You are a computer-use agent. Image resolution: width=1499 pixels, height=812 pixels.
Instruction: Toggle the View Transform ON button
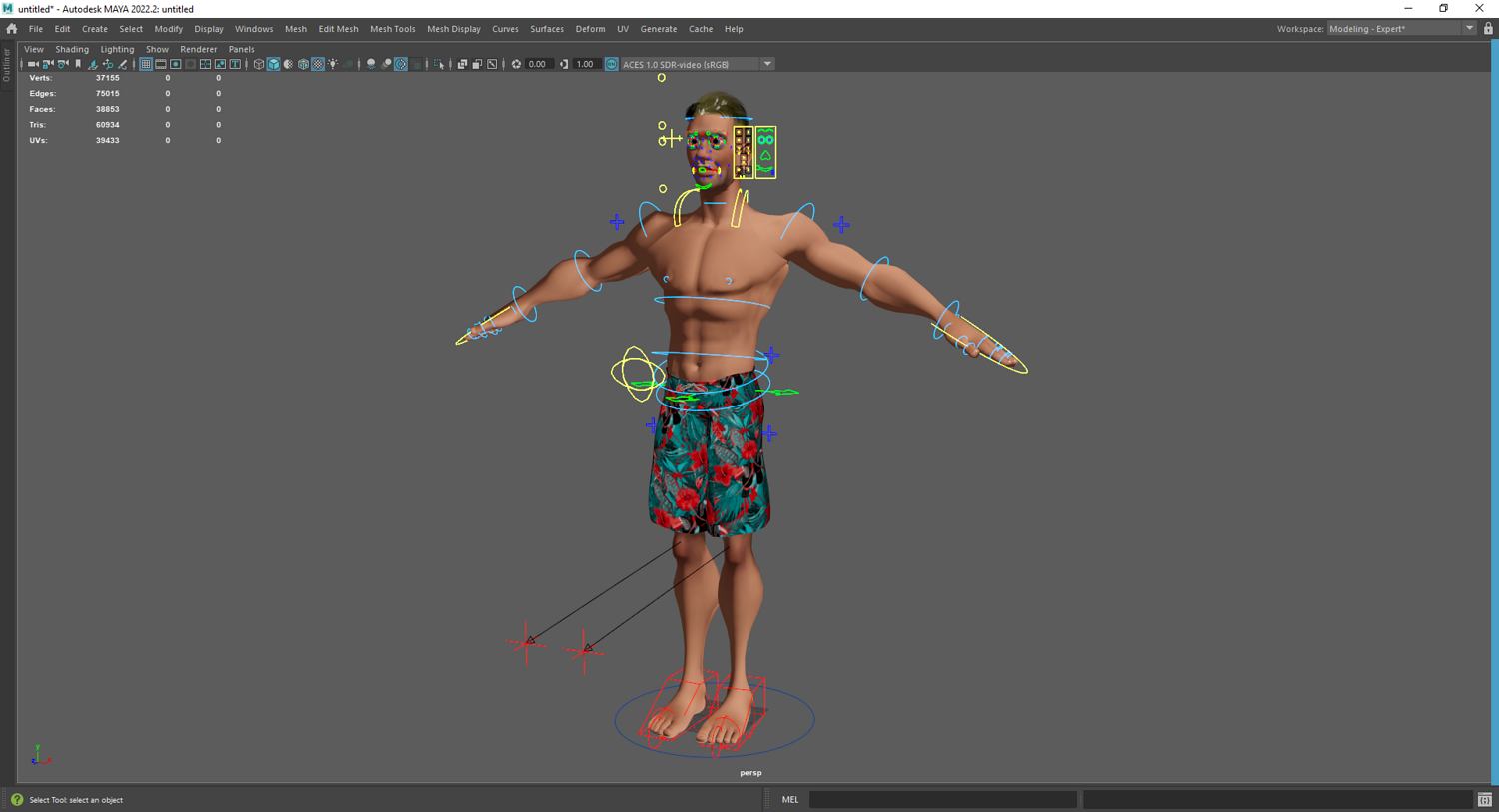(612, 64)
